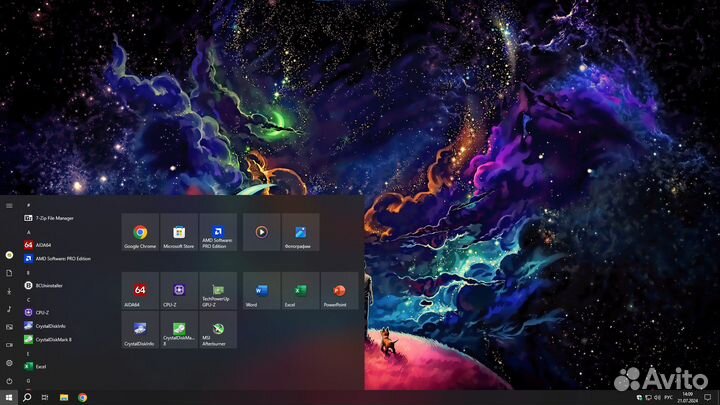Open the PowerPoint tile

(x=339, y=291)
